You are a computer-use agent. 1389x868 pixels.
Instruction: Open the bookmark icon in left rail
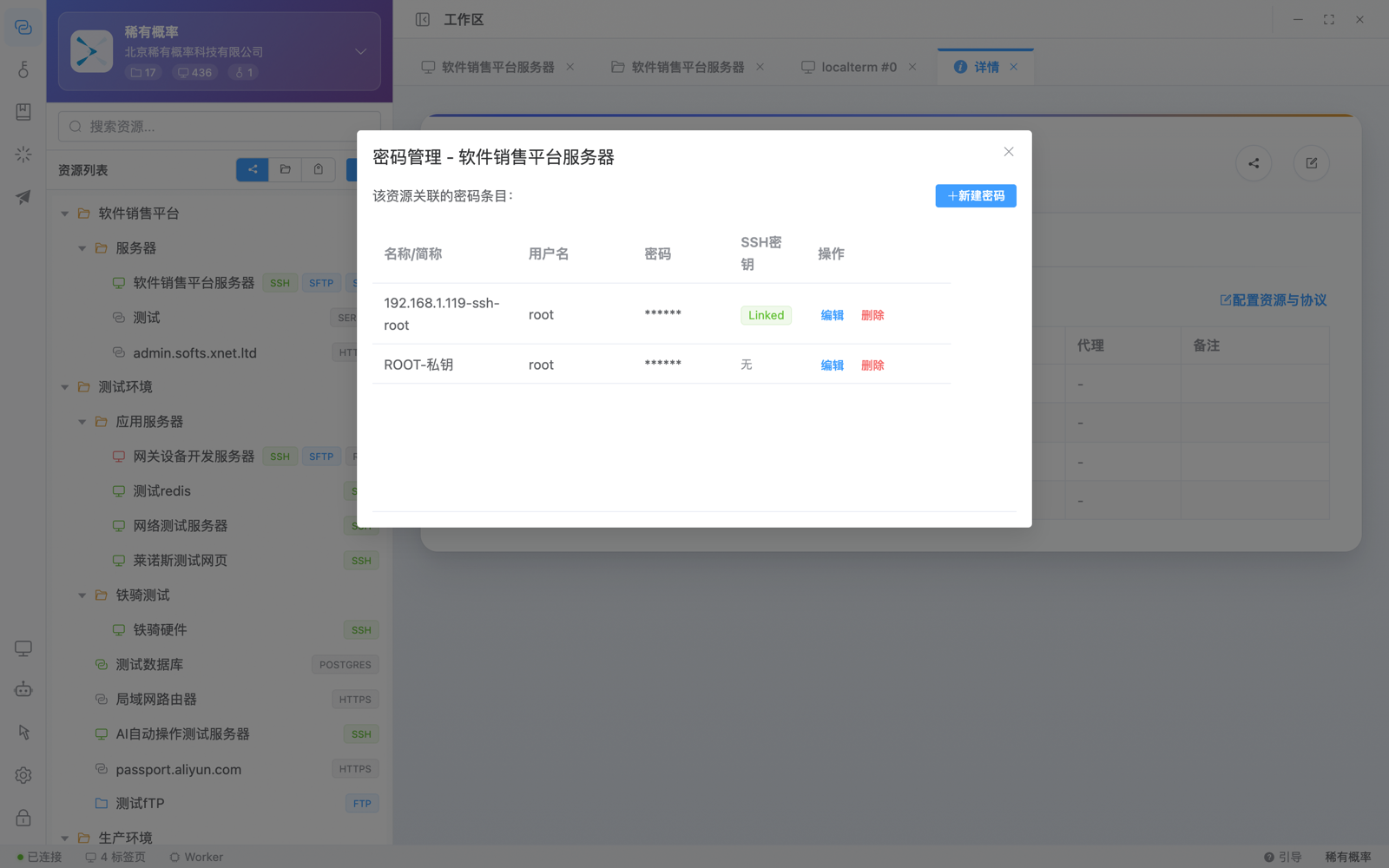click(x=23, y=112)
